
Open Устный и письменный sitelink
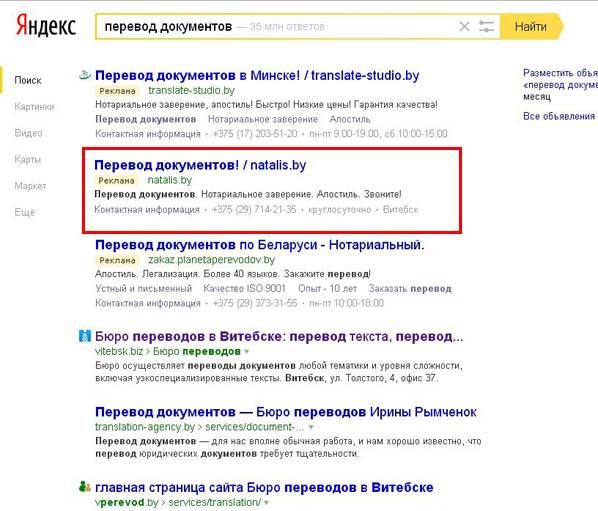click(143, 289)
